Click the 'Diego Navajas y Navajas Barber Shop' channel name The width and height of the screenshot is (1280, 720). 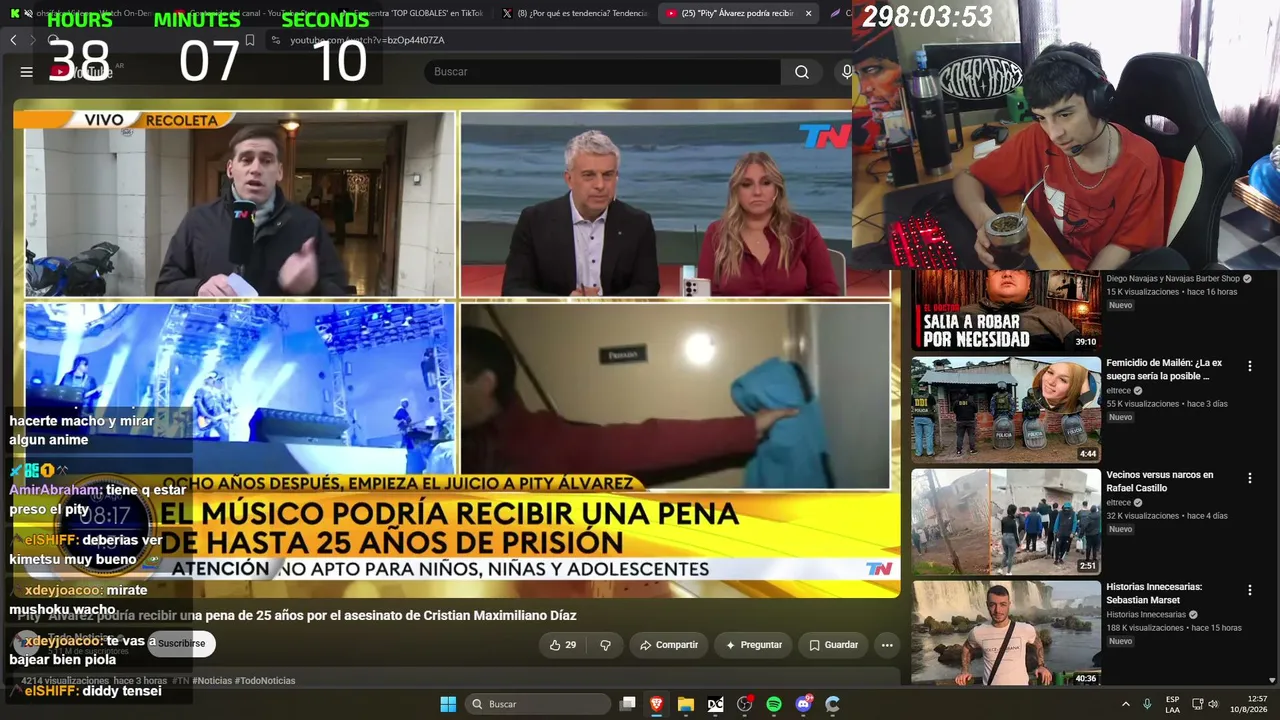pos(1173,279)
